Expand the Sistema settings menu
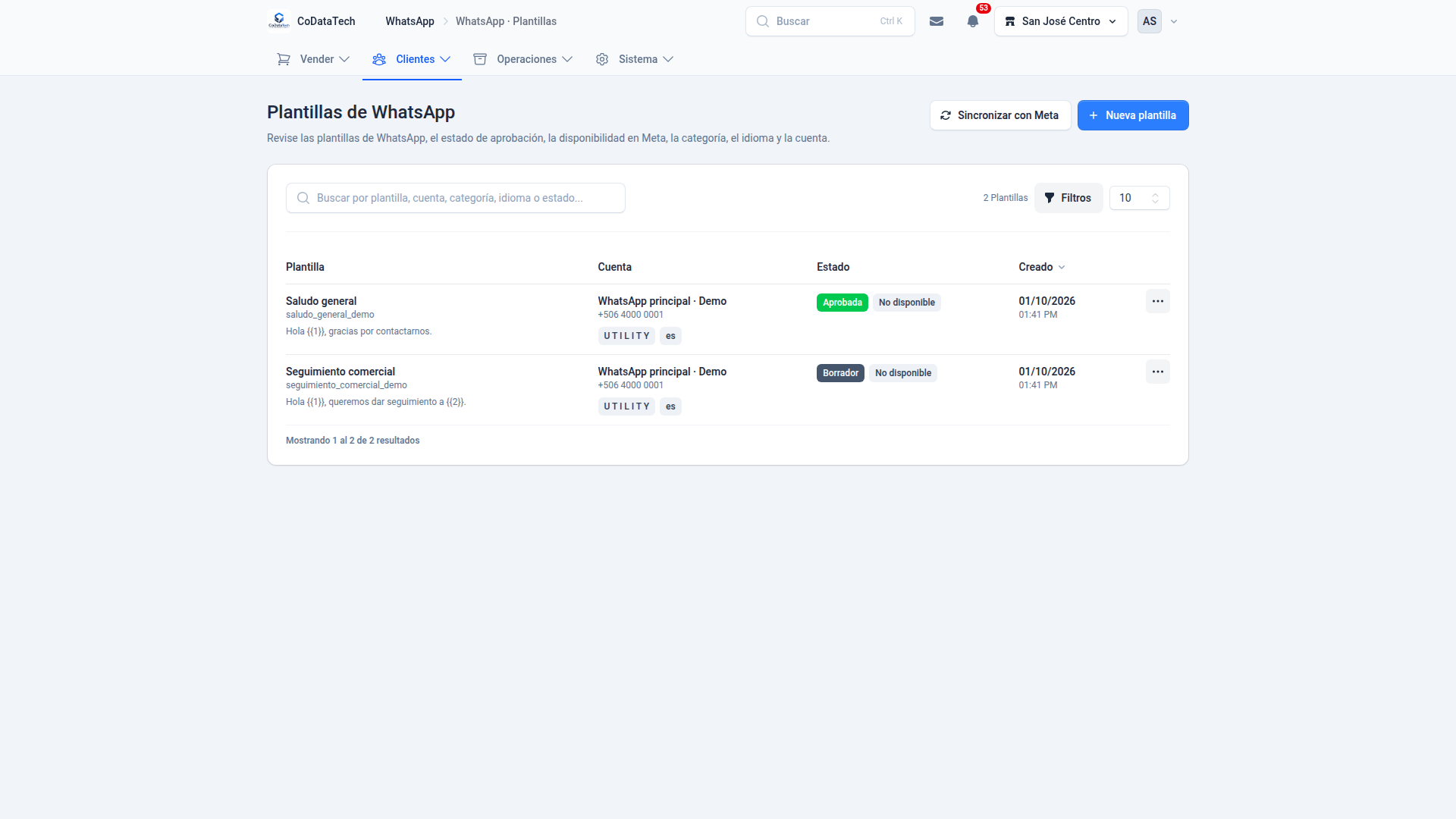Viewport: 1456px width, 819px height. (635, 59)
